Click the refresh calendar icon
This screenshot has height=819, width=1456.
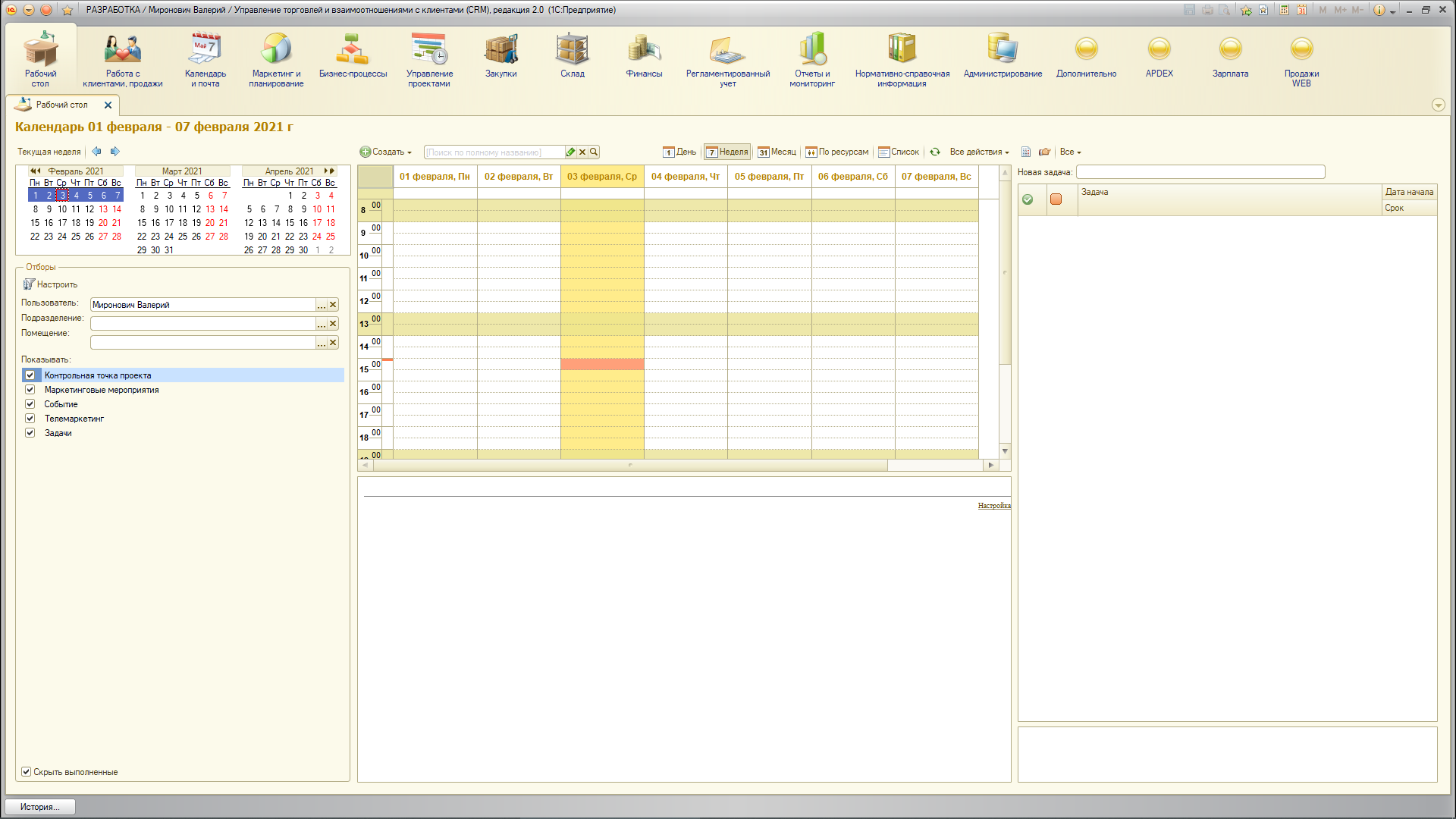935,152
